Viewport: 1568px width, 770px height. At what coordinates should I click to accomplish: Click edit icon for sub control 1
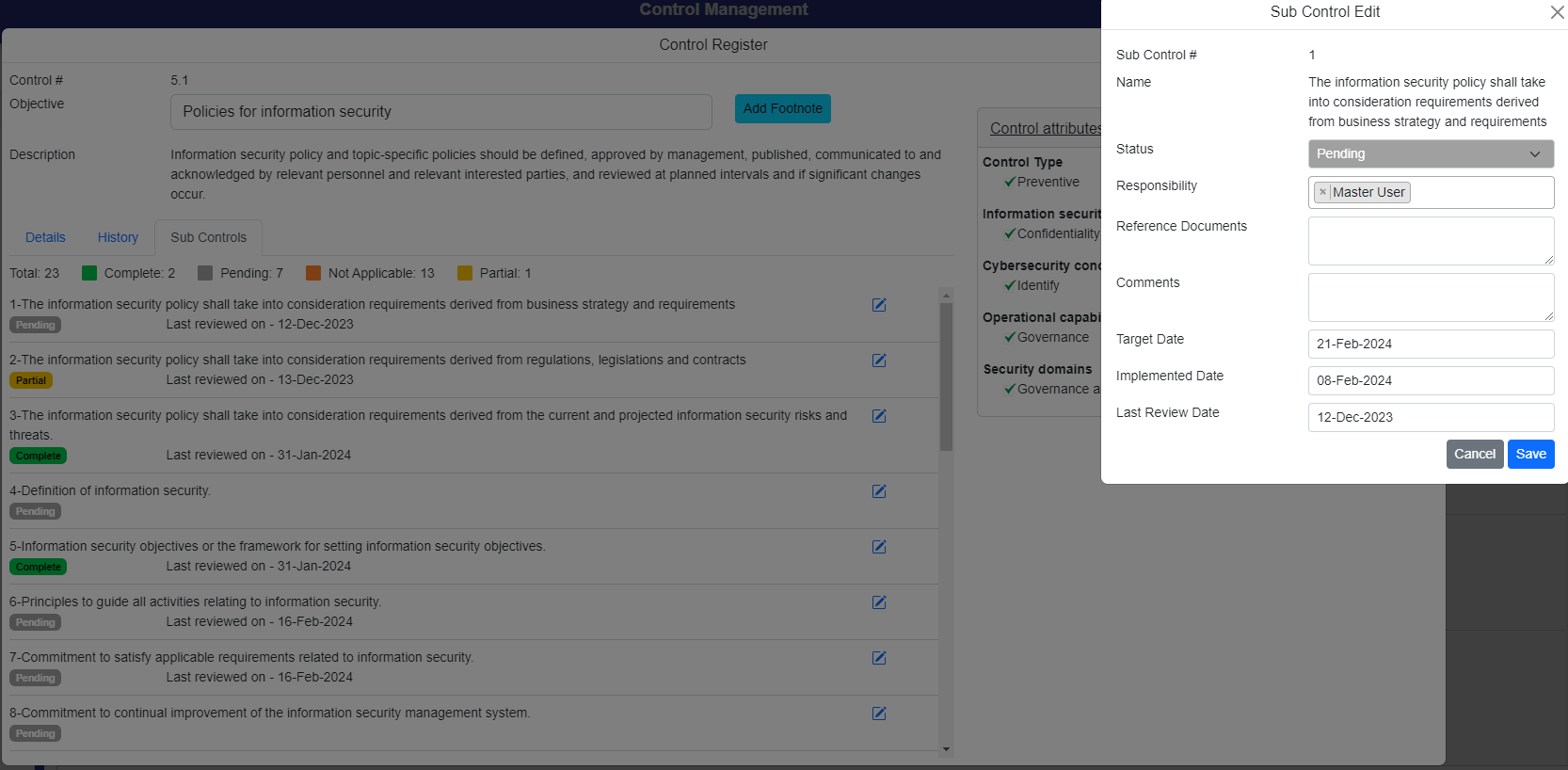879,305
